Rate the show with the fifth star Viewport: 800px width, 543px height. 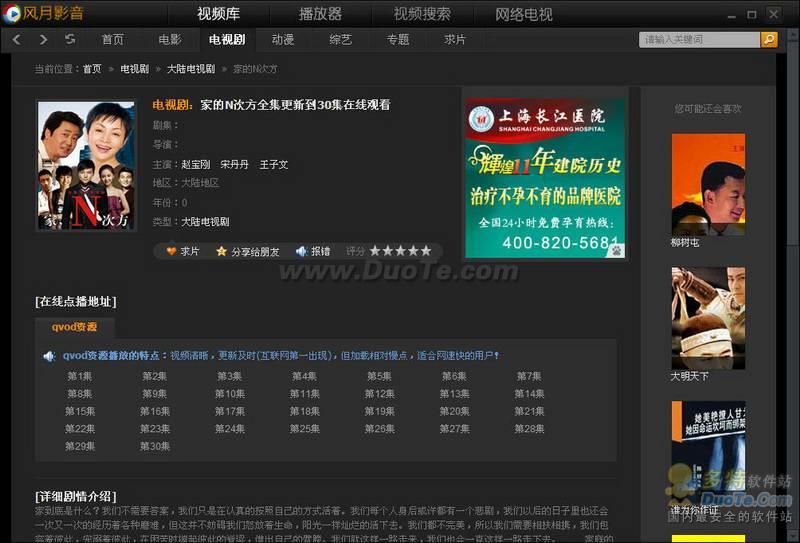(x=426, y=251)
